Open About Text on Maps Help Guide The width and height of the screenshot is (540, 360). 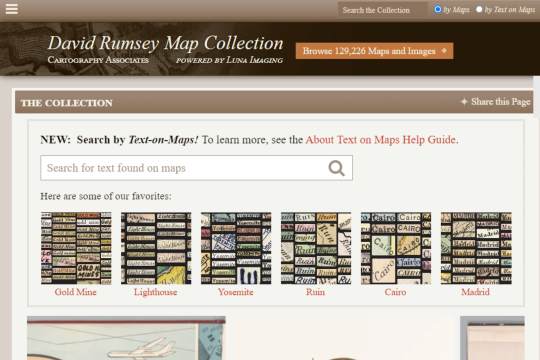point(381,140)
